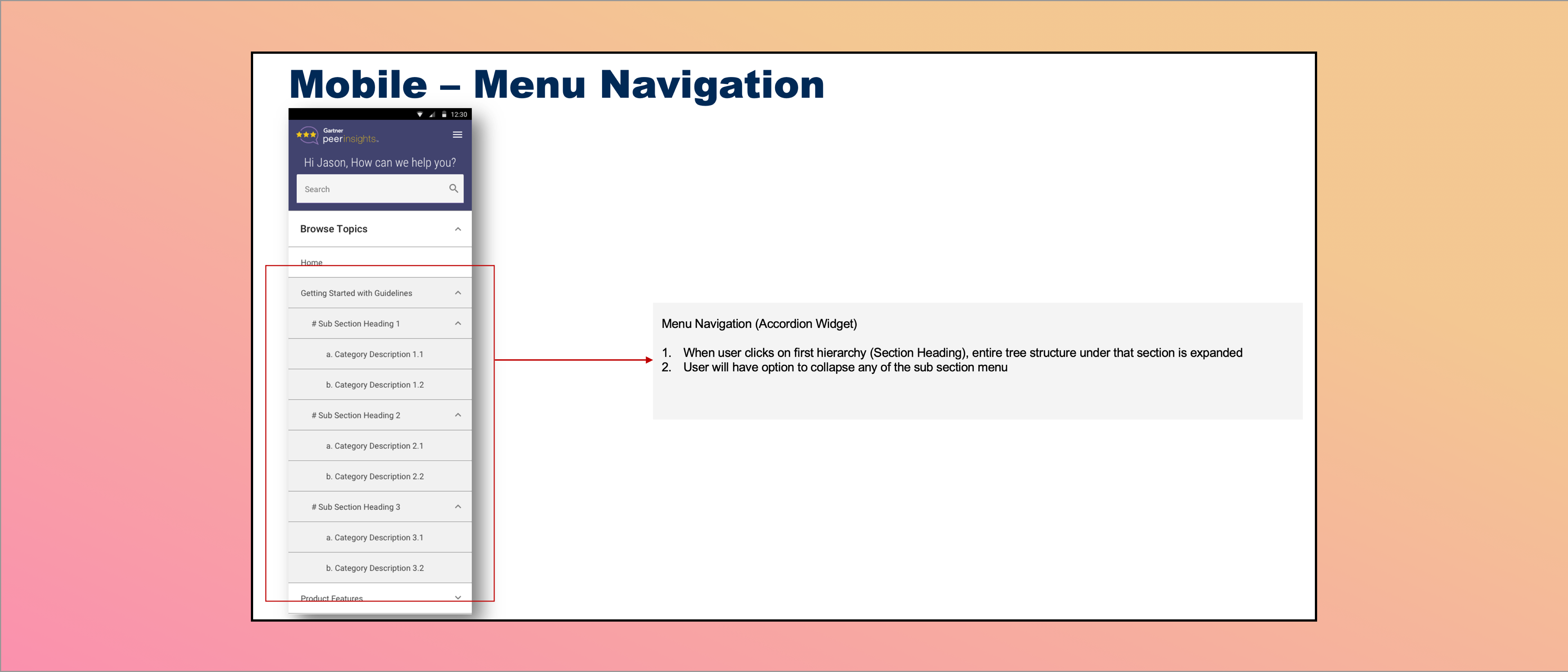Click in the Search input field
1568x672 pixels.
pyautogui.click(x=371, y=189)
